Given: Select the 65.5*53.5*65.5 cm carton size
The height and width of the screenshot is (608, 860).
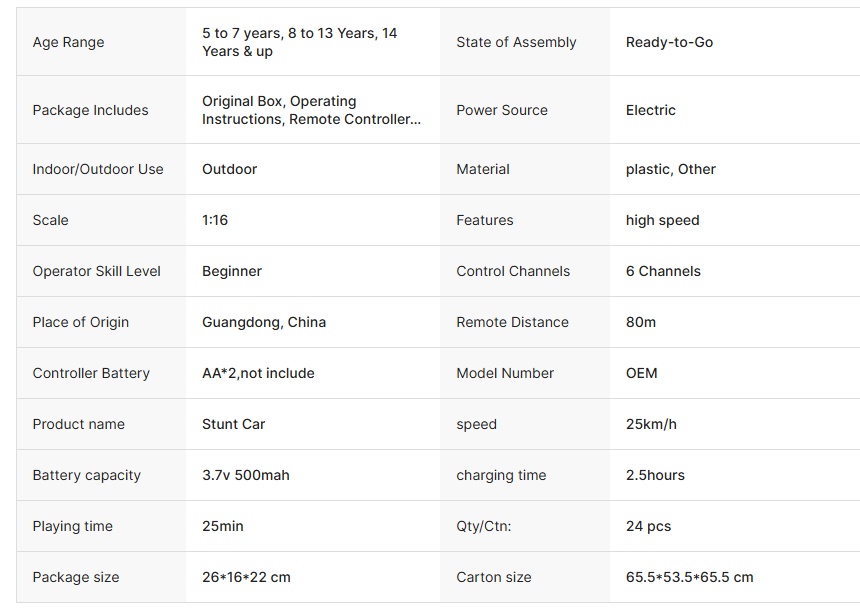Looking at the screenshot, I should [x=689, y=577].
